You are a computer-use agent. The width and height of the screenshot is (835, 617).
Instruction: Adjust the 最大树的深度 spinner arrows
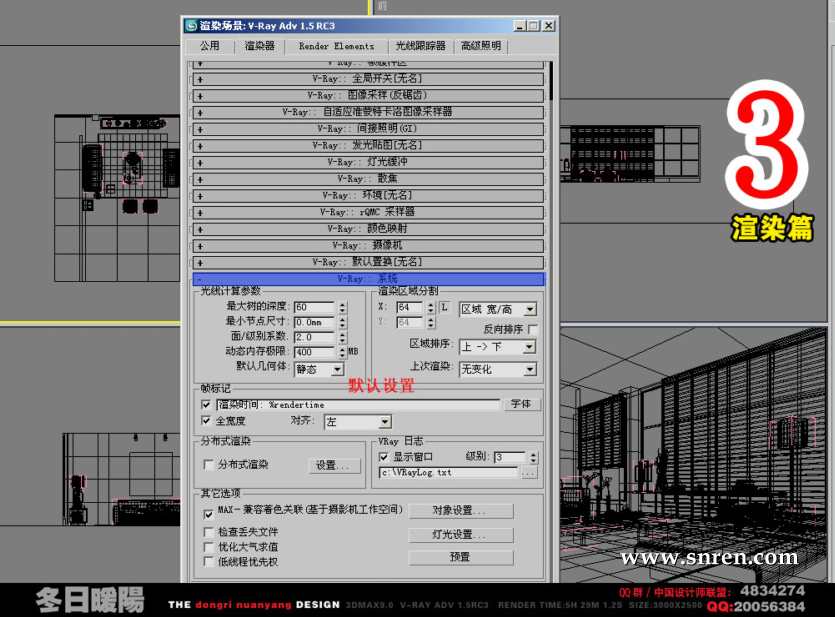(x=342, y=307)
